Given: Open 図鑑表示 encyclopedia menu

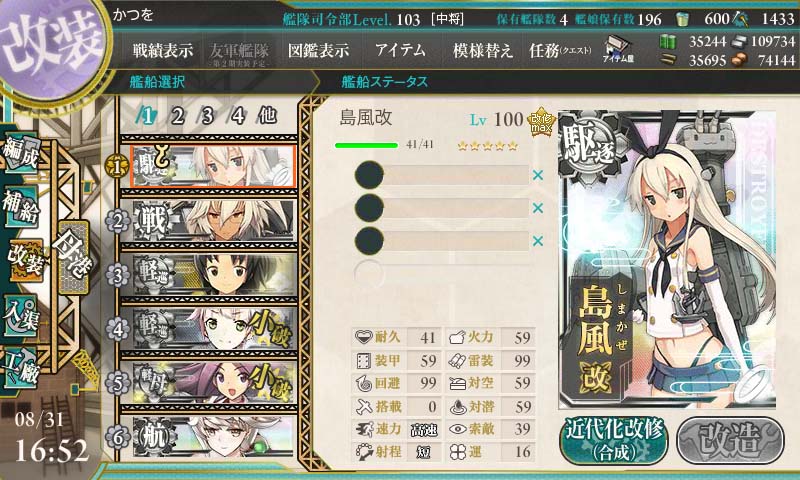Looking at the screenshot, I should coord(318,50).
